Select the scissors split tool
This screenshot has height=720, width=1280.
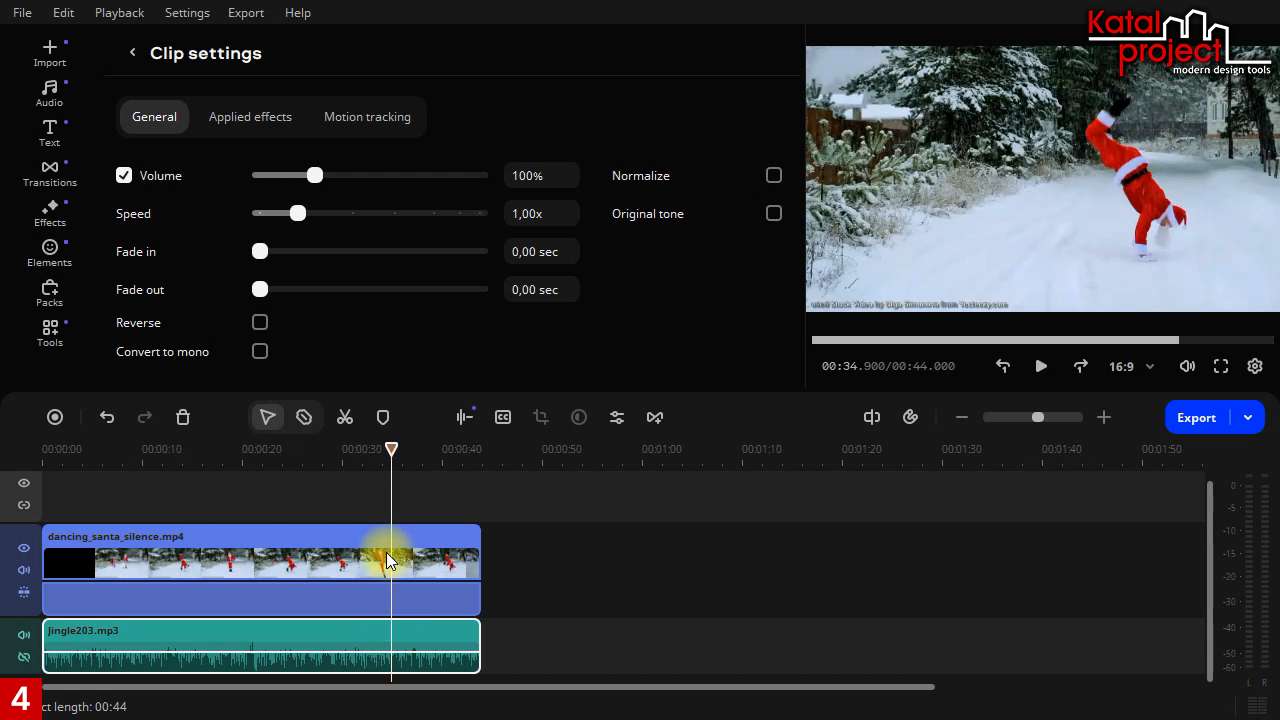pos(345,417)
